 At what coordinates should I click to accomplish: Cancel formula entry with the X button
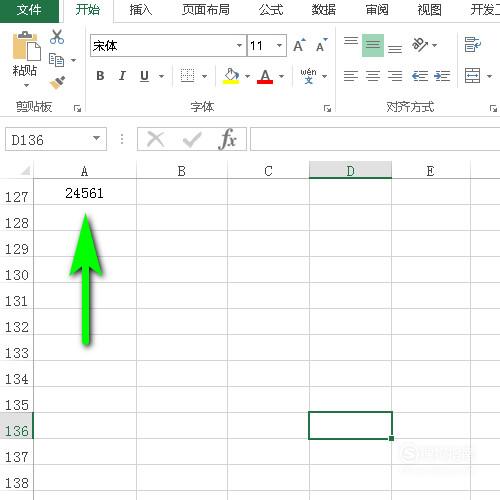click(156, 139)
